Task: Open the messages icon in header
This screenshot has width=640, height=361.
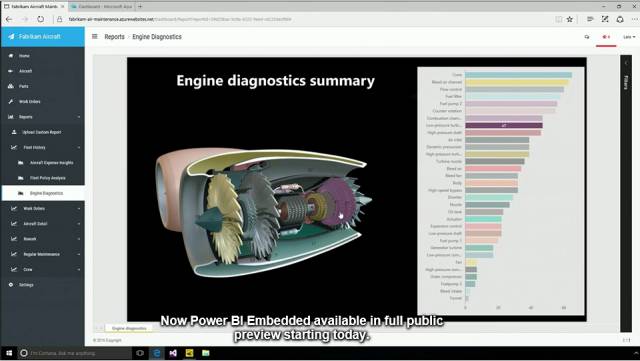Action: (587, 37)
